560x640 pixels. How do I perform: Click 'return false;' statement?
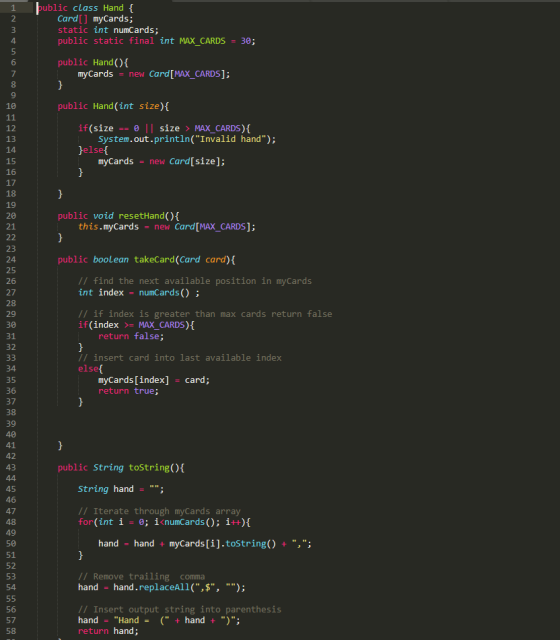click(131, 336)
